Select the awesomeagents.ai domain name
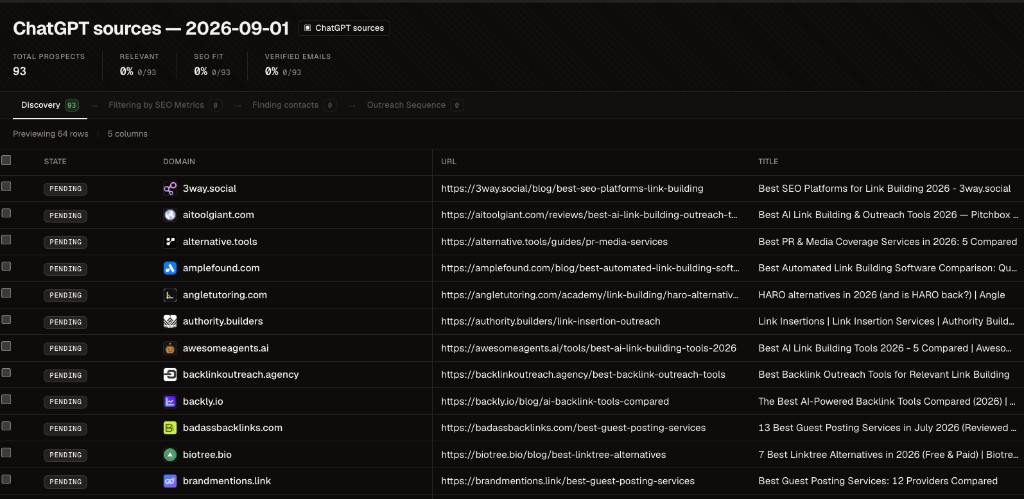The image size is (1024, 499). (225, 348)
